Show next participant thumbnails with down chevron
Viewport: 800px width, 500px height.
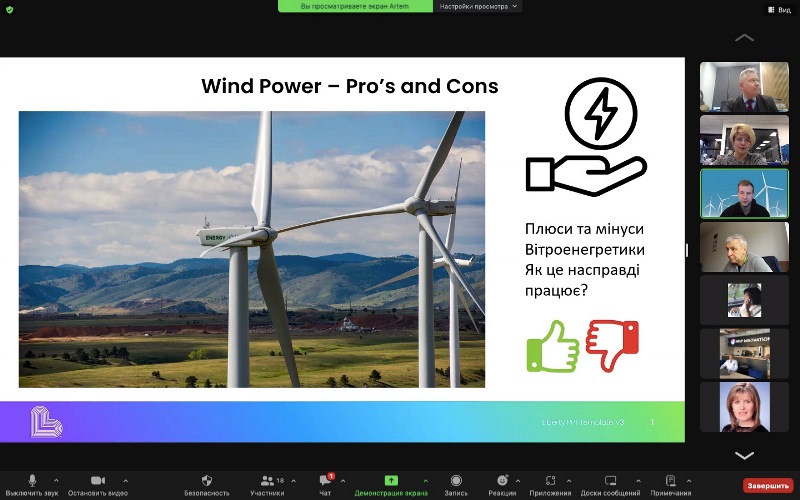click(x=744, y=455)
